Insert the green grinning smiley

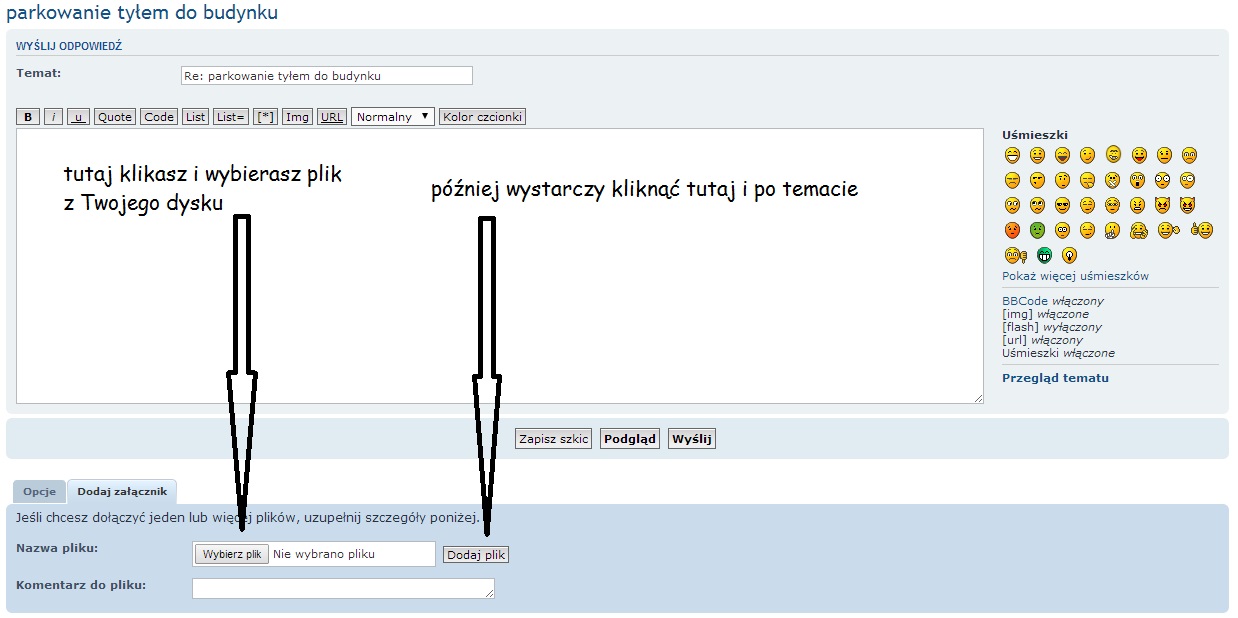click(x=1043, y=255)
